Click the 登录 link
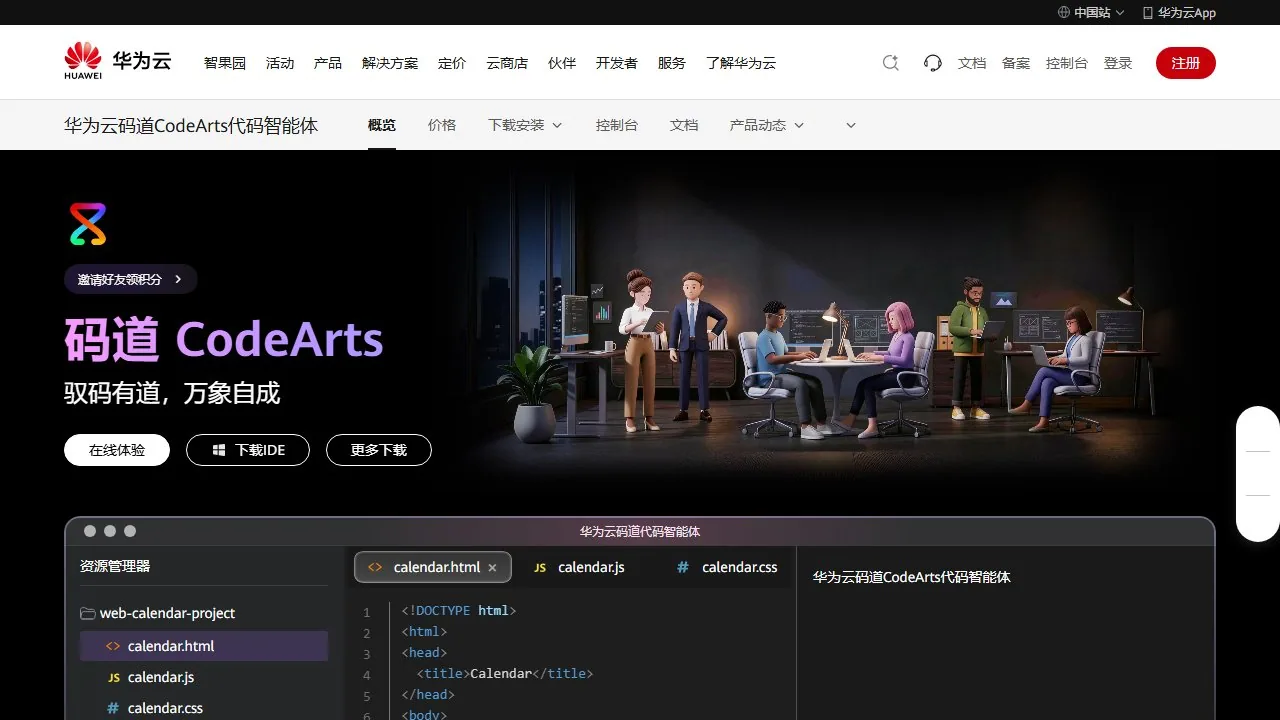 pyautogui.click(x=1118, y=63)
